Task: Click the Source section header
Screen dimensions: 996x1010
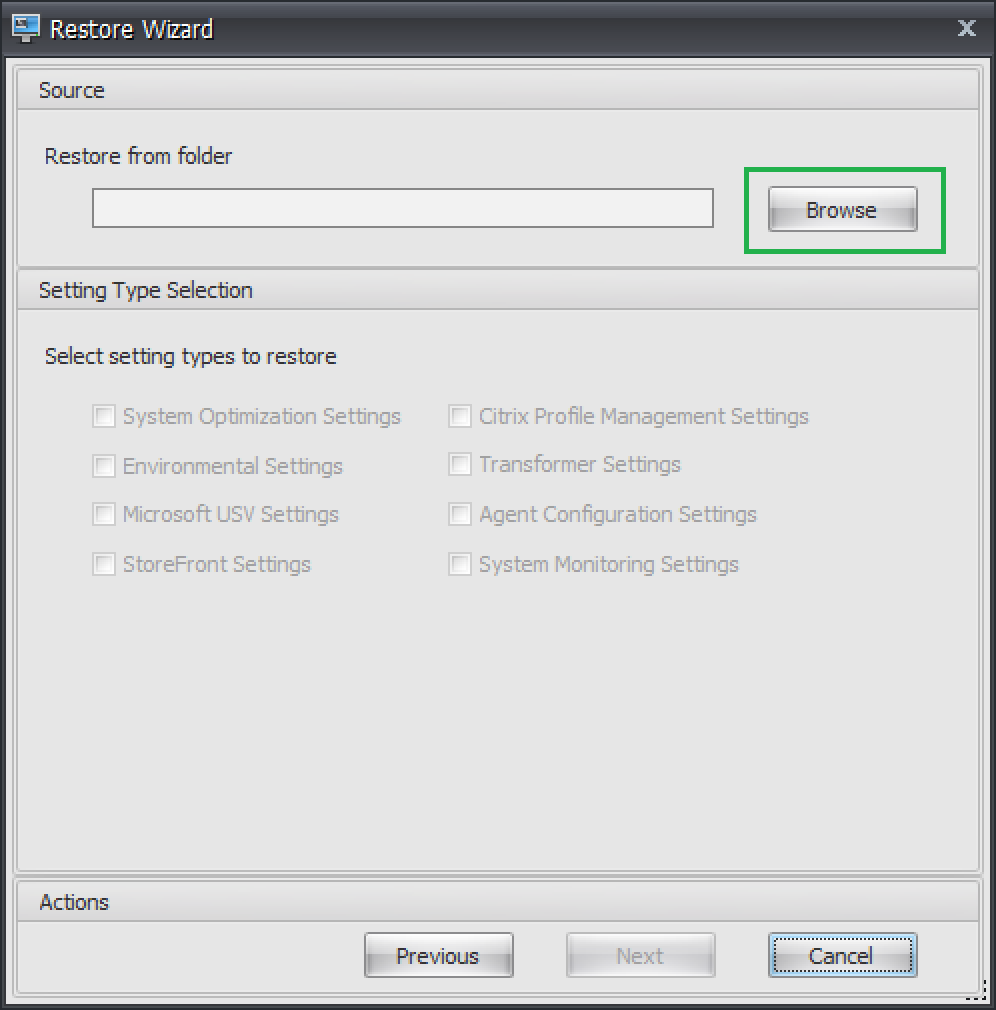Action: pyautogui.click(x=72, y=90)
